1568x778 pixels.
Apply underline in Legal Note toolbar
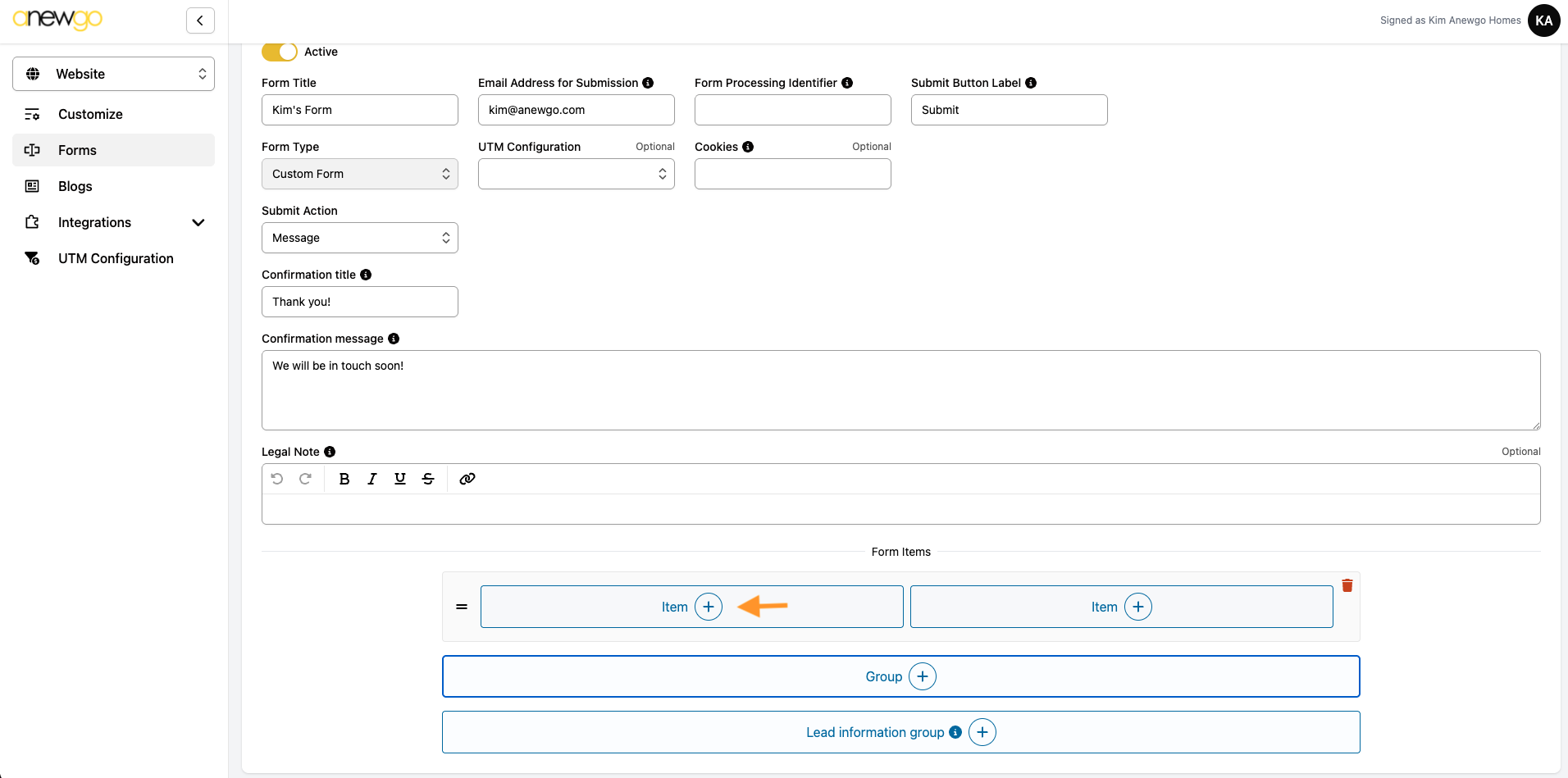[400, 479]
